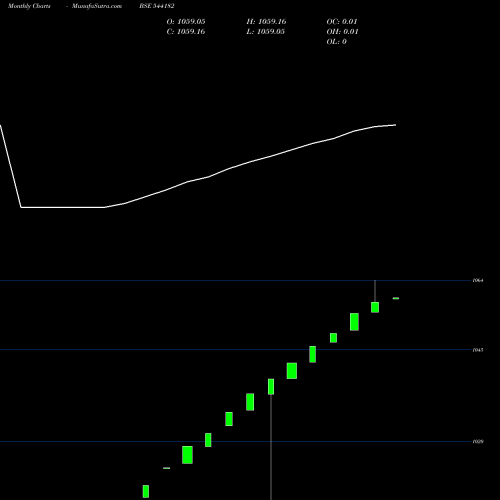Viewport: 500px width, 500px height.
Task: Select the high value 'H: 1059.16'
Action: pos(266,22)
